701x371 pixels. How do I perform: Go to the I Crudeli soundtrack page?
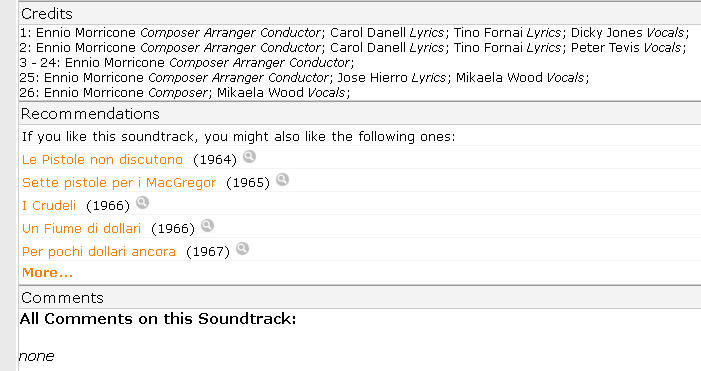(x=49, y=206)
